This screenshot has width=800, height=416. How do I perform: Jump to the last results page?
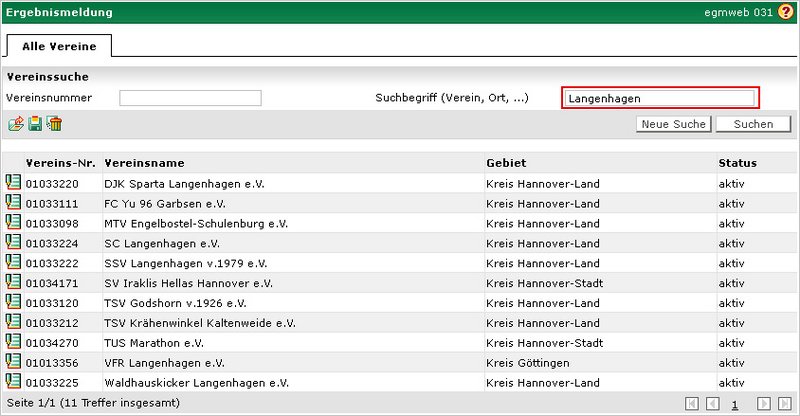coord(783,404)
